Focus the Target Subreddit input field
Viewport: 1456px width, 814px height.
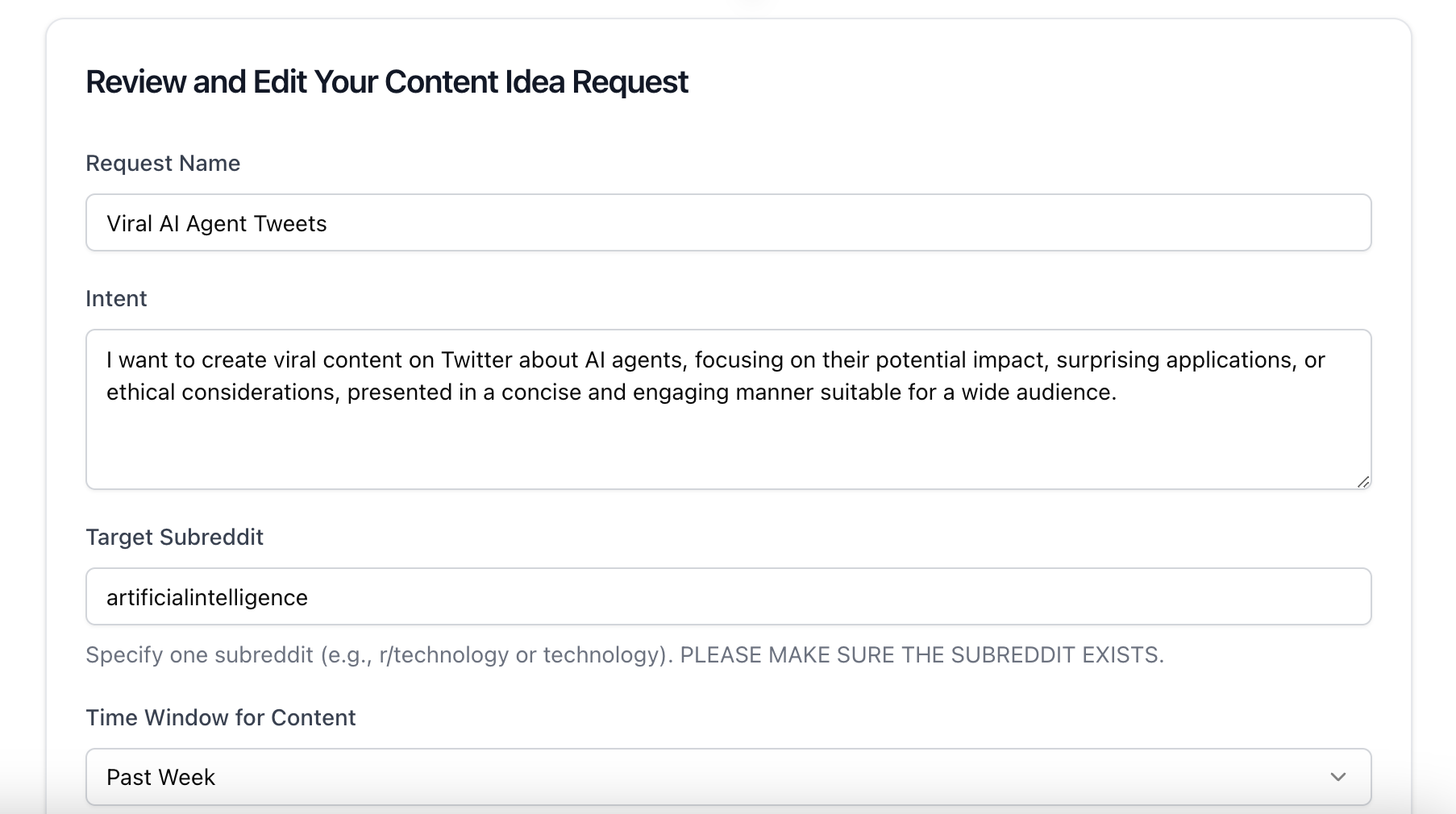pyautogui.click(x=727, y=597)
